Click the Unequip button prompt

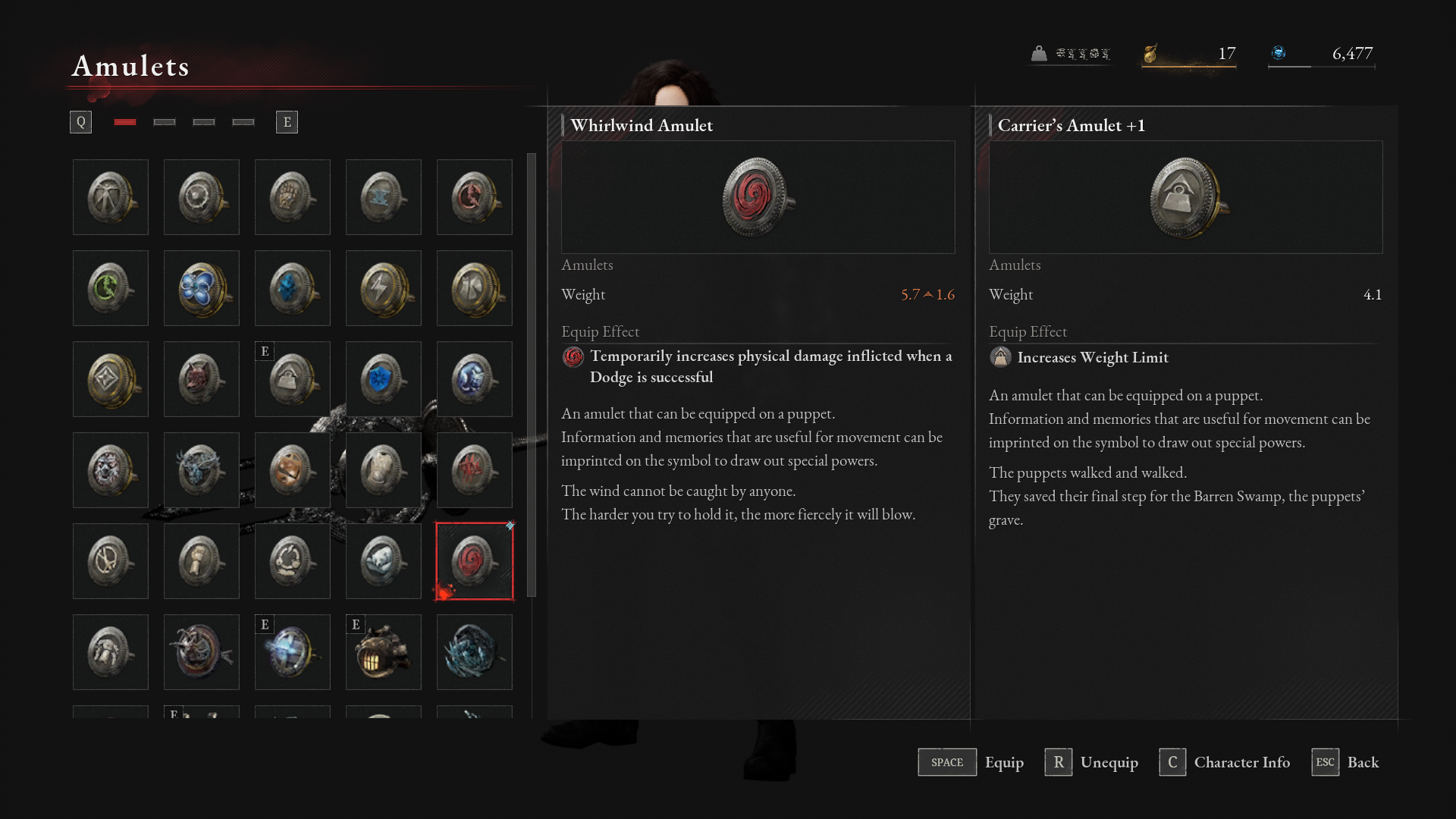[x=1091, y=762]
